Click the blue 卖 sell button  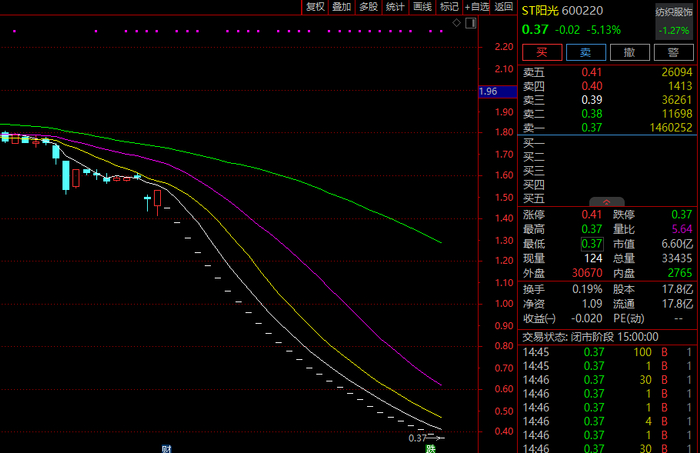pos(586,52)
